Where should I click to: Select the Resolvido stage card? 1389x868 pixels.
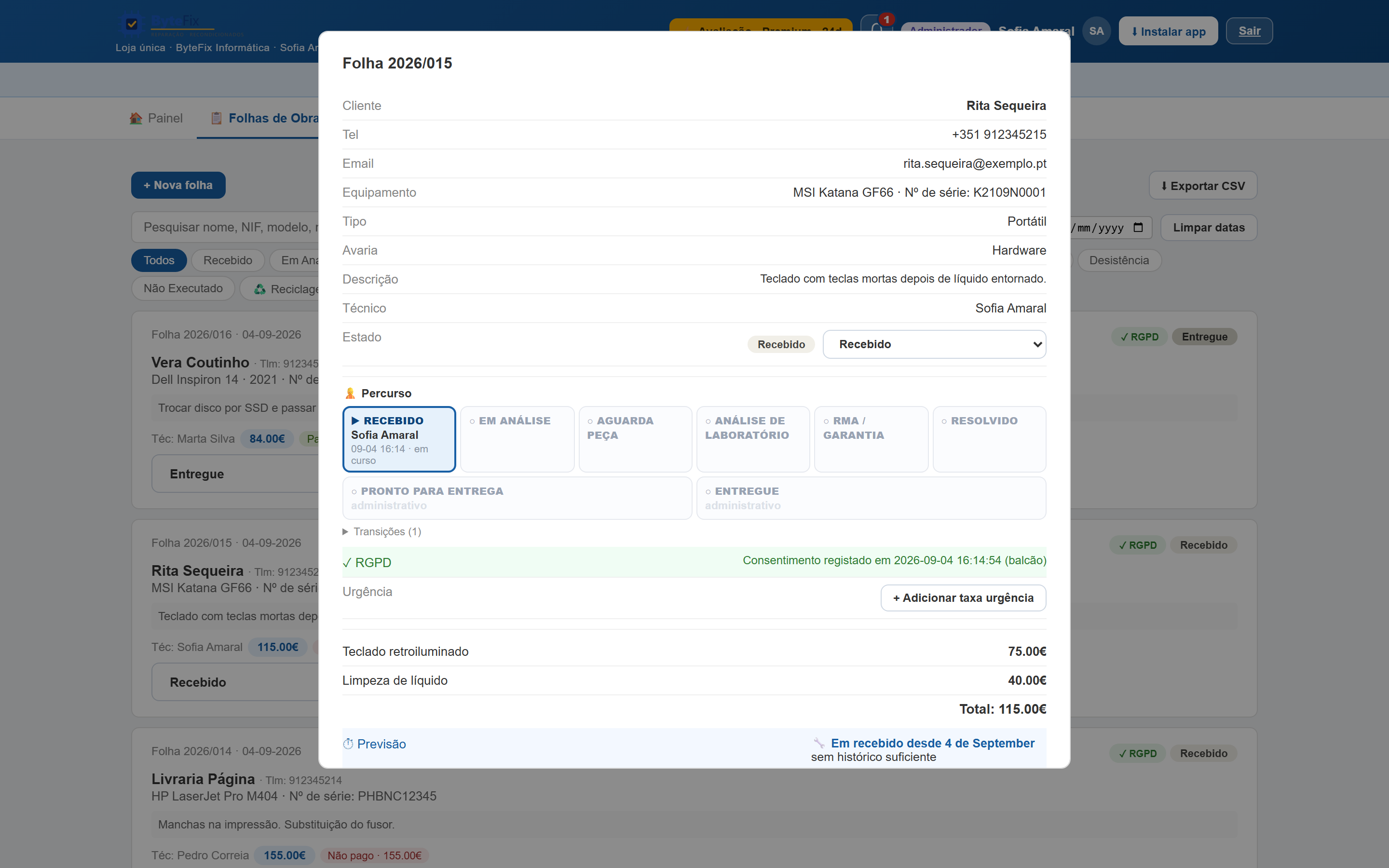pos(989,439)
